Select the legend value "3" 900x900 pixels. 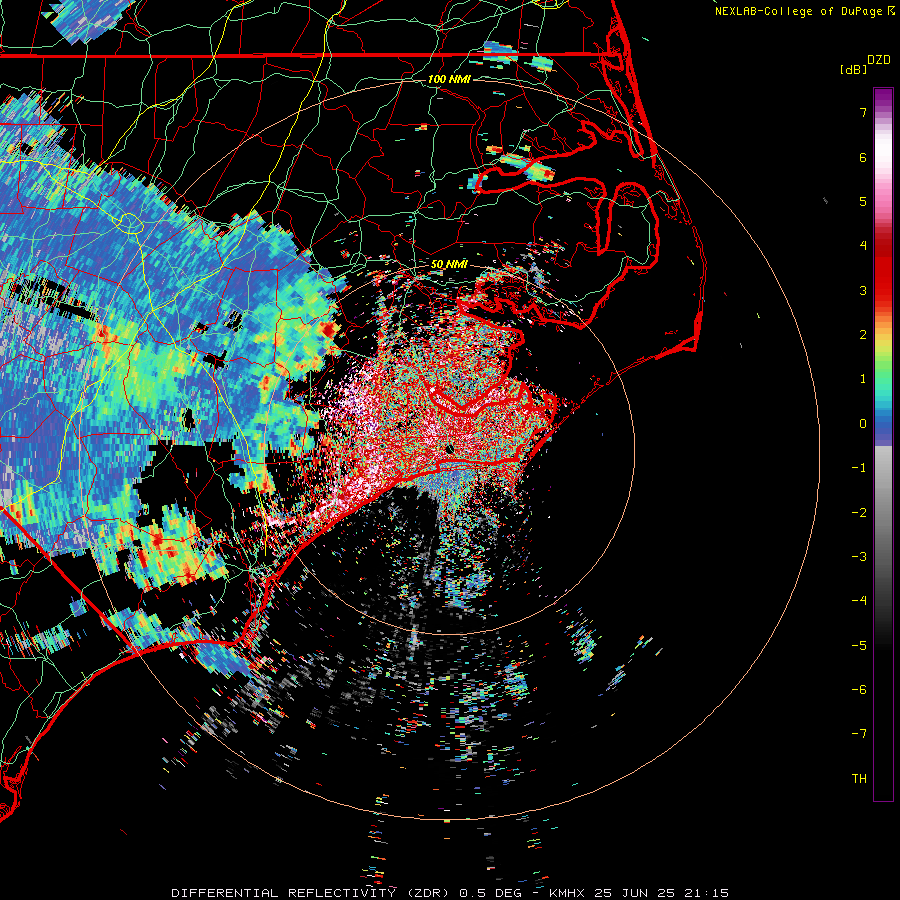pos(863,290)
